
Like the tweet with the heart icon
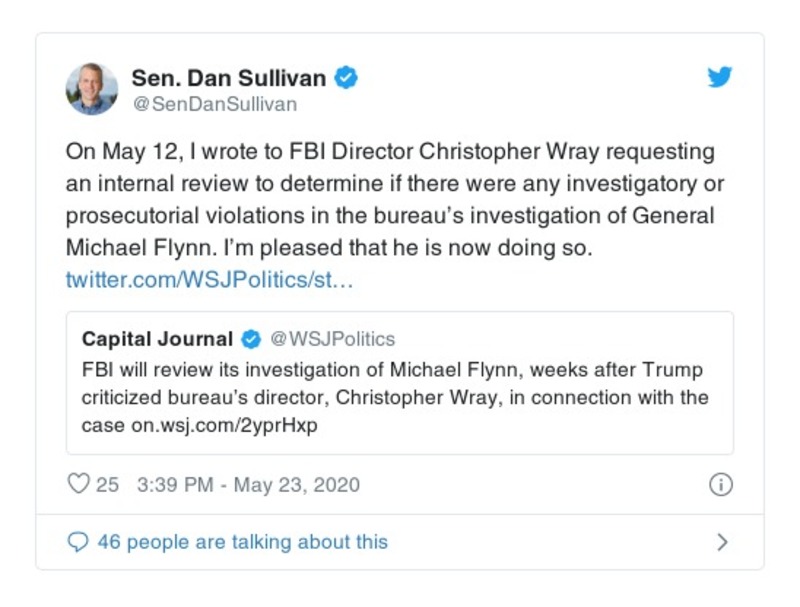tap(78, 485)
